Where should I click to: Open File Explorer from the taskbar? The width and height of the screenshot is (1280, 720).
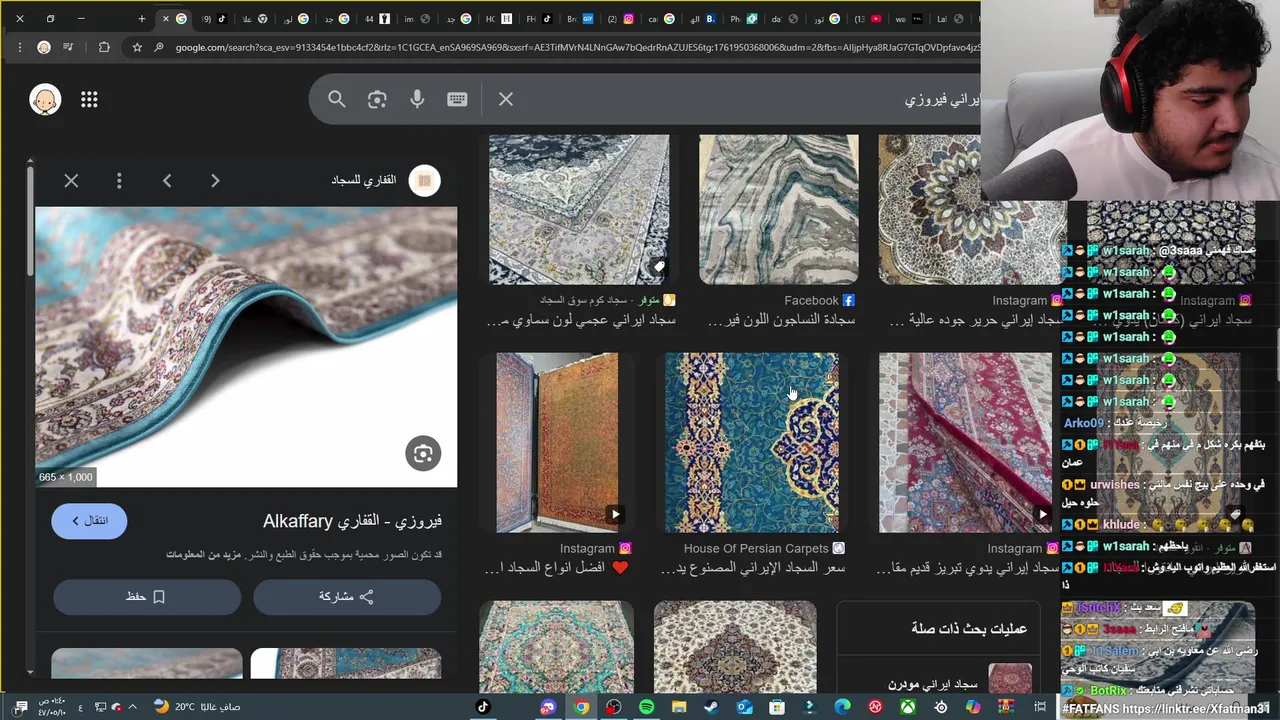coord(679,707)
